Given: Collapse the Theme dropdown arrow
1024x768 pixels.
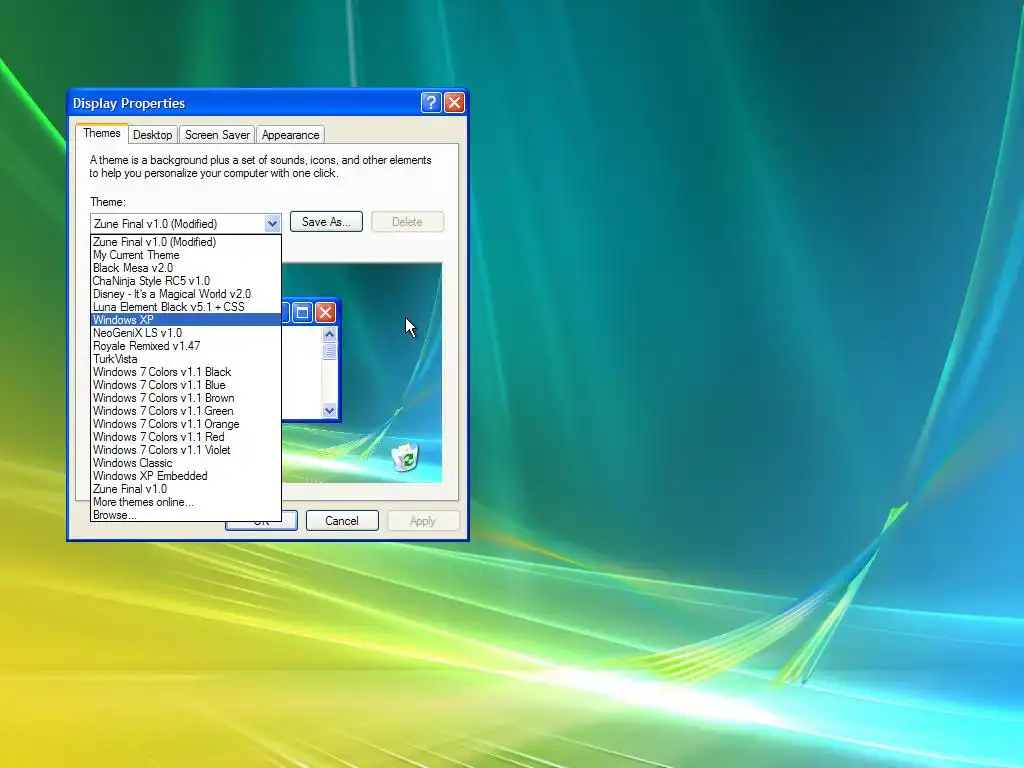Looking at the screenshot, I should (272, 224).
